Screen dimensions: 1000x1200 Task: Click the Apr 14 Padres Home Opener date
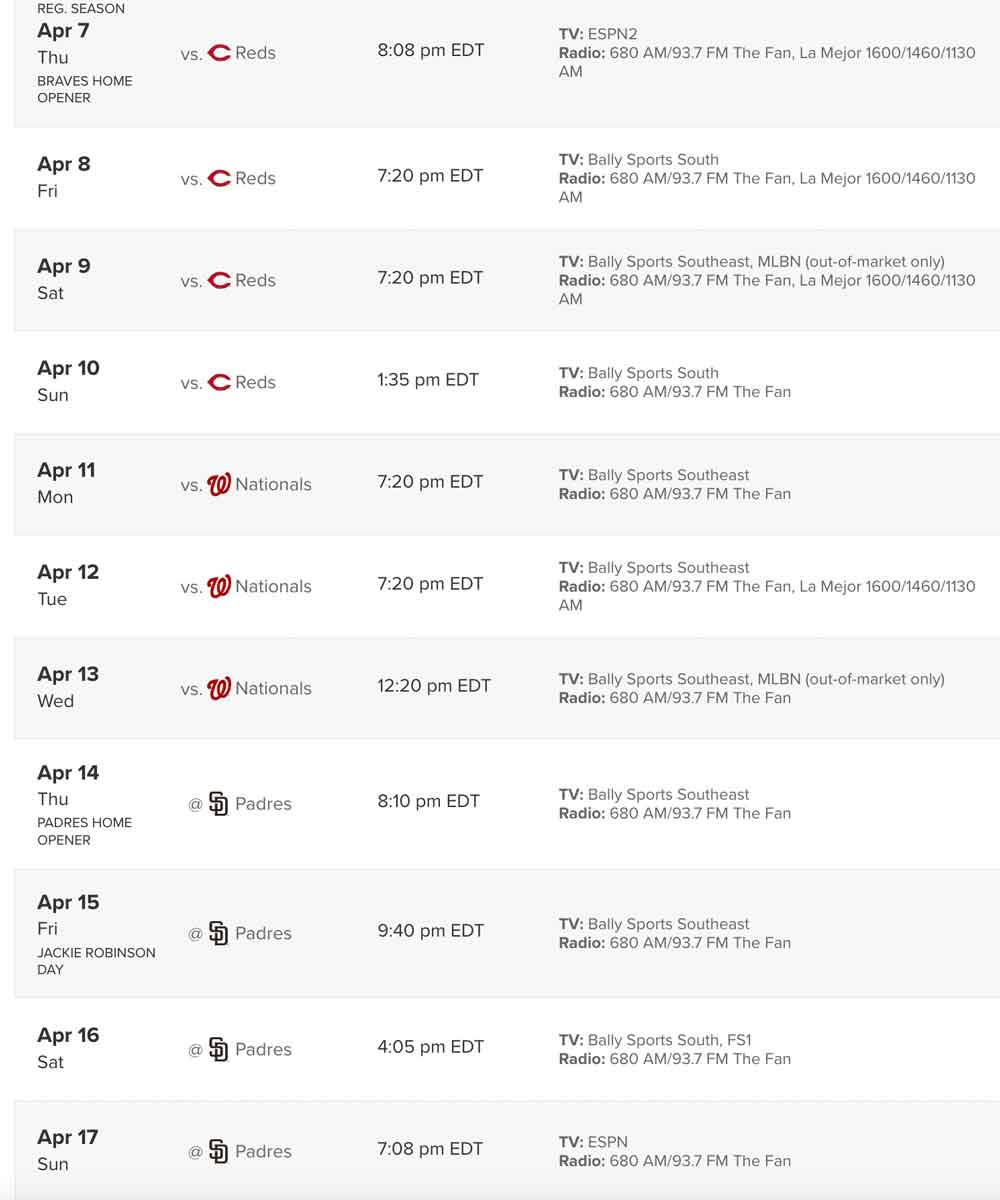68,773
